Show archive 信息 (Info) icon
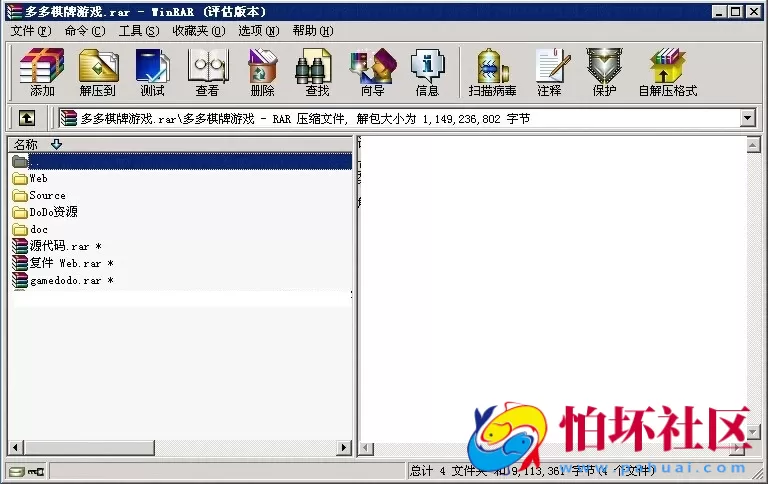The height and width of the screenshot is (484, 768). (427, 71)
